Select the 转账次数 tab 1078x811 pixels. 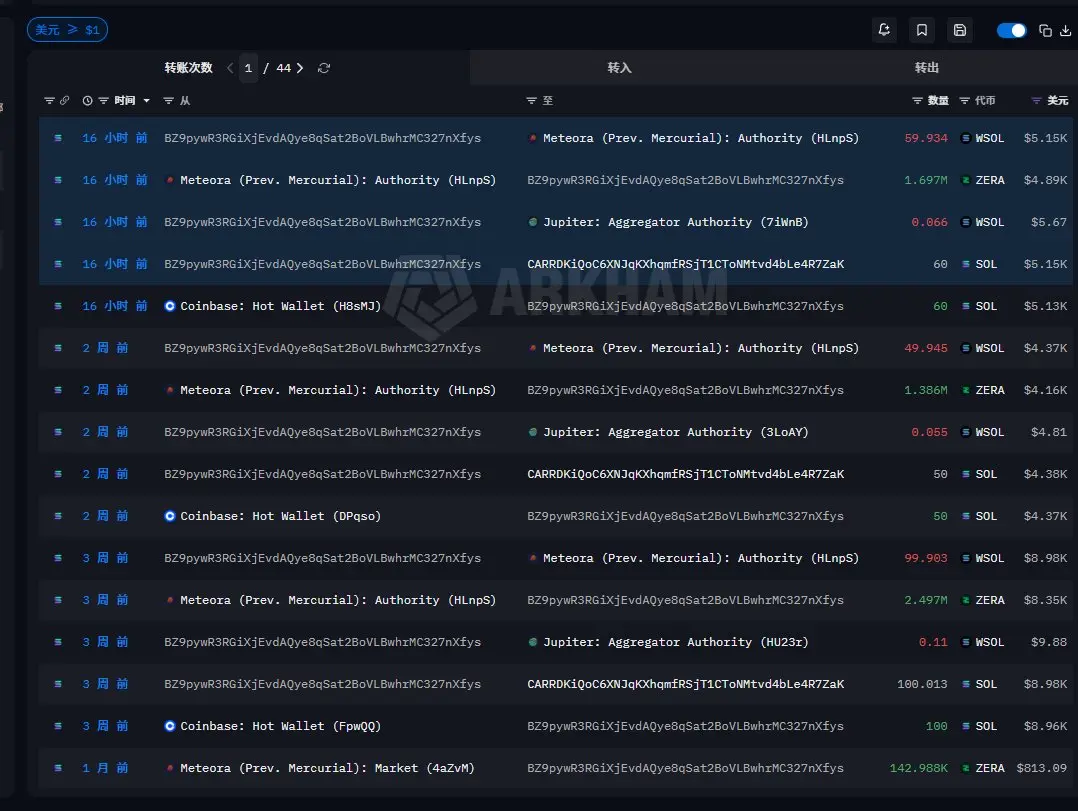(x=188, y=67)
